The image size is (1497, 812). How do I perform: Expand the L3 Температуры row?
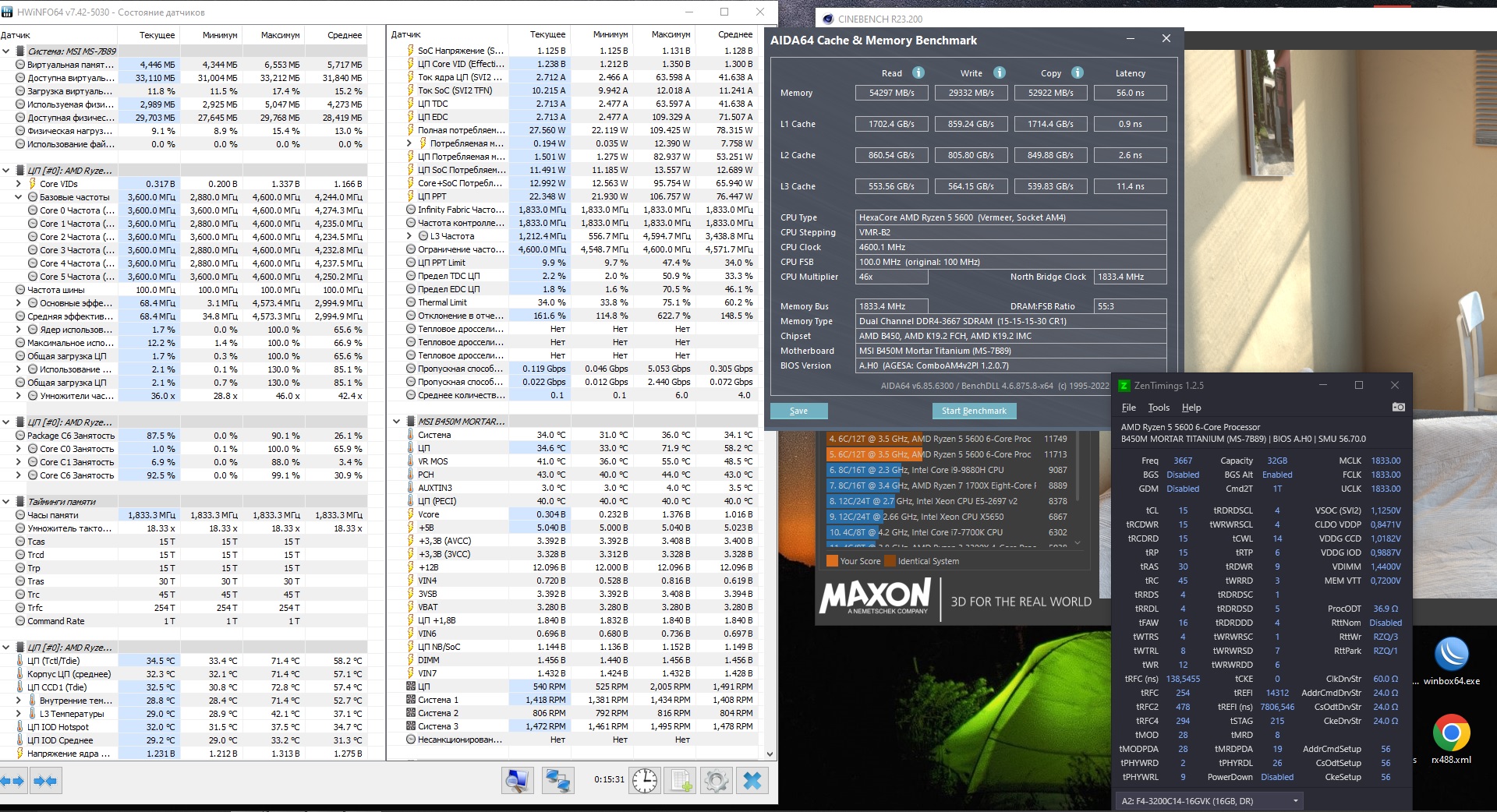19,714
